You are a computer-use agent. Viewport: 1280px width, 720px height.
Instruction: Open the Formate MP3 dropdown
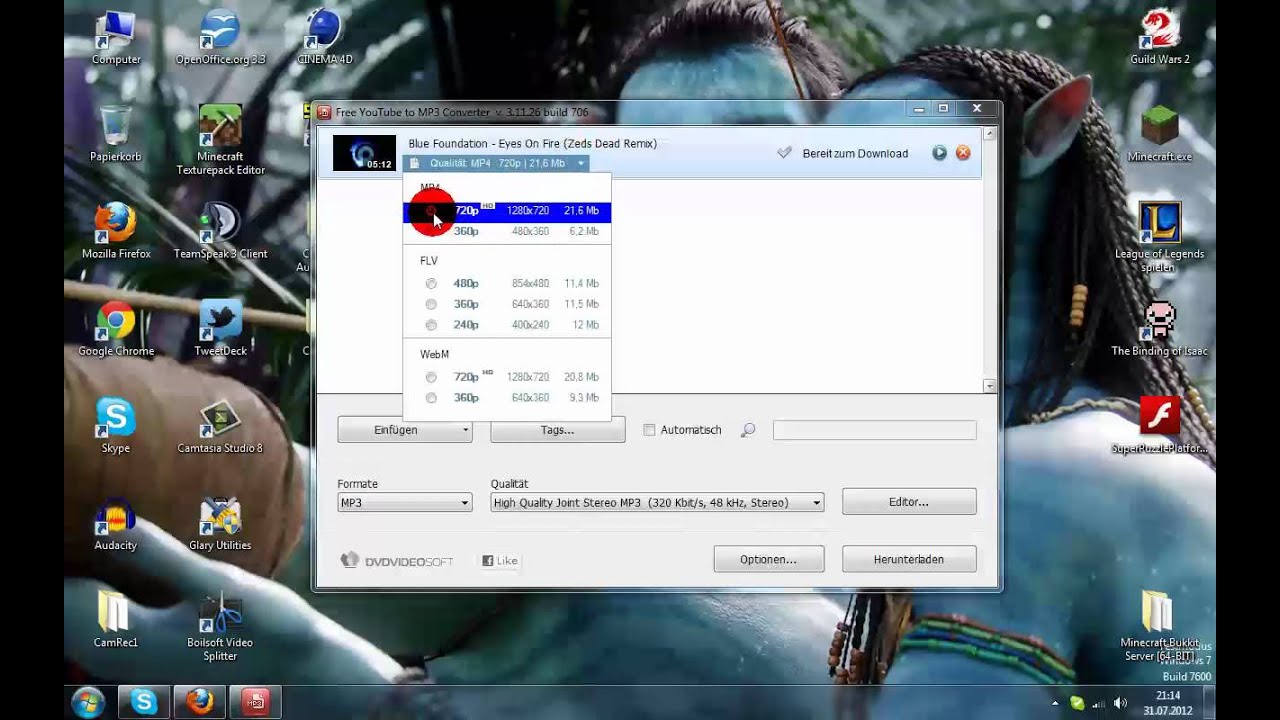(404, 503)
